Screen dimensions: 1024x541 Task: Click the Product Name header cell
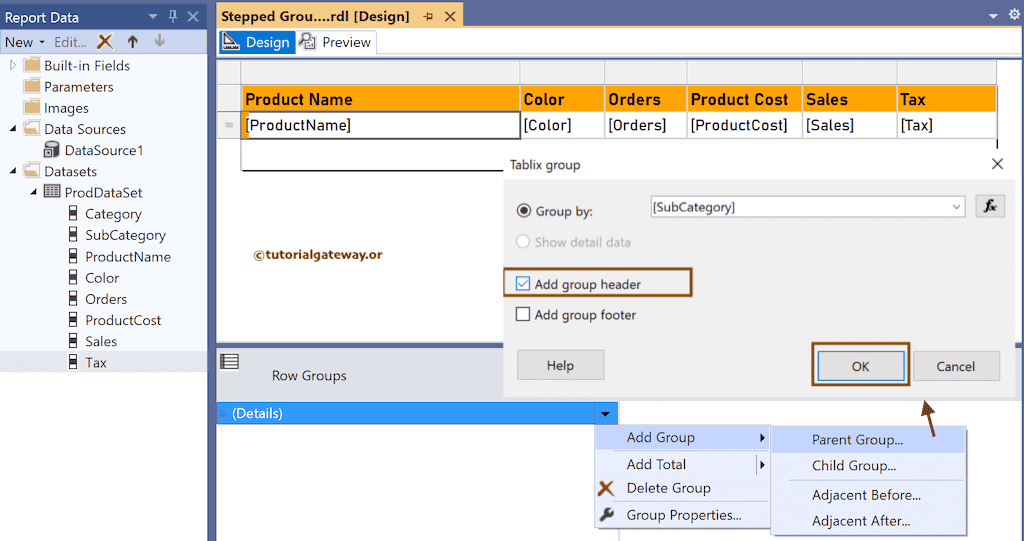click(x=381, y=99)
